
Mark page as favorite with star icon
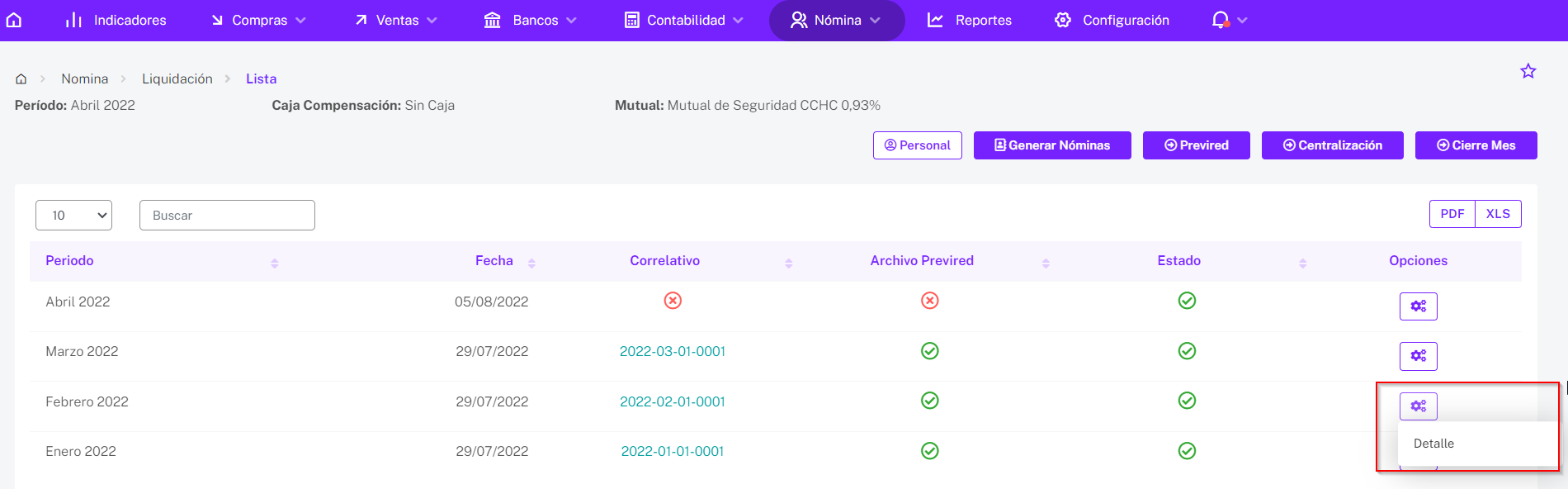pos(1528,71)
